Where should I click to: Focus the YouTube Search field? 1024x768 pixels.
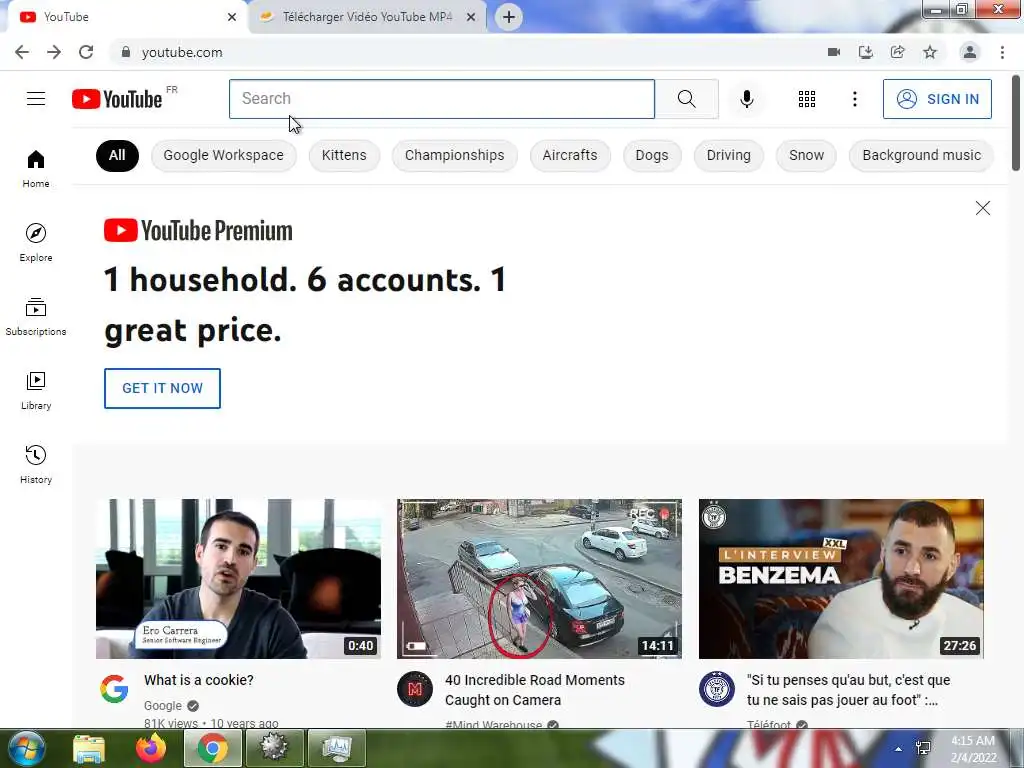[441, 99]
